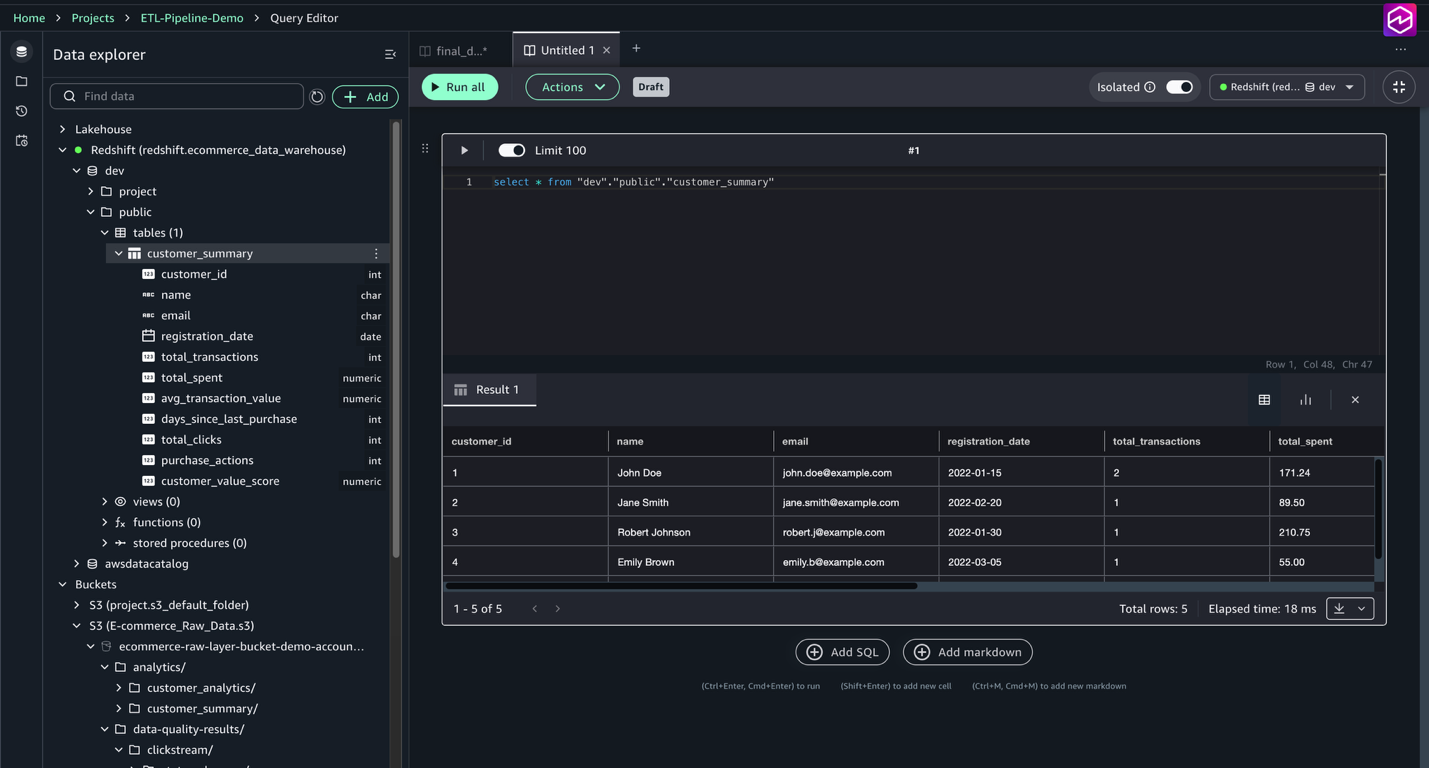Disable the Limit 100 toggle
Viewport: 1429px width, 768px height.
pos(511,150)
